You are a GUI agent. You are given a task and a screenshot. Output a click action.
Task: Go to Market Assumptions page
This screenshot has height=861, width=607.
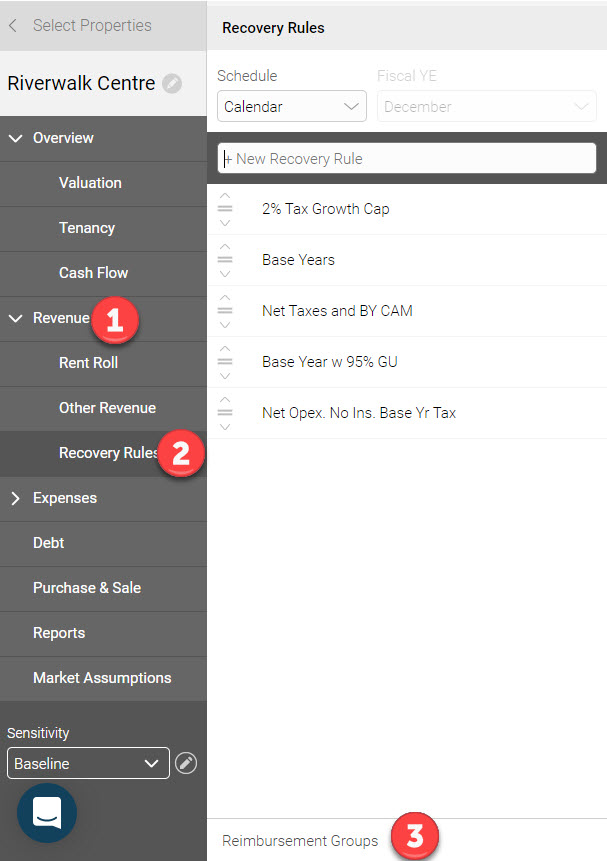tap(102, 678)
